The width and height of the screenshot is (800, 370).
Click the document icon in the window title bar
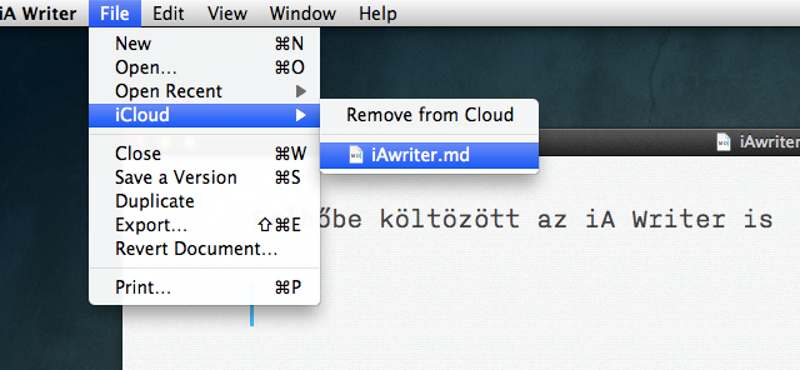[723, 142]
